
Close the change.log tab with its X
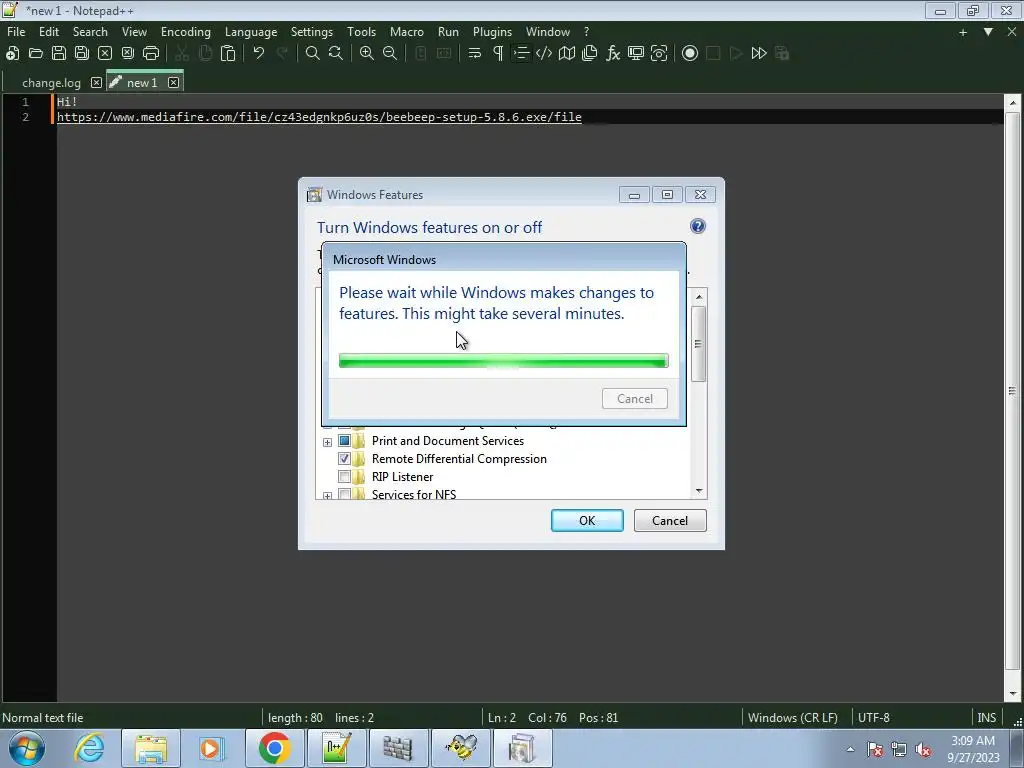point(96,82)
